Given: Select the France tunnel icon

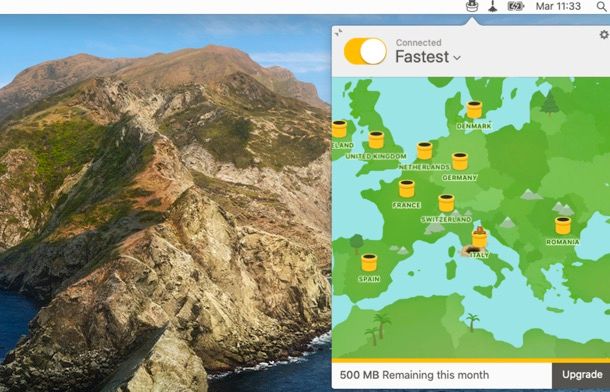Looking at the screenshot, I should click(x=407, y=189).
